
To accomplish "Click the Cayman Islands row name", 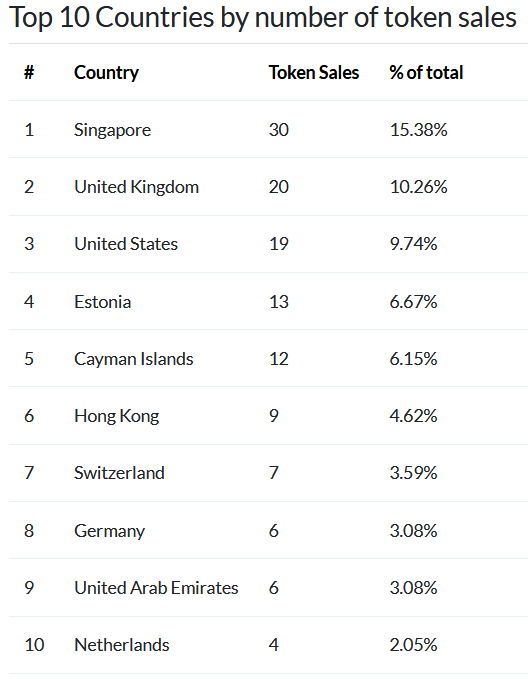I will click(134, 359).
